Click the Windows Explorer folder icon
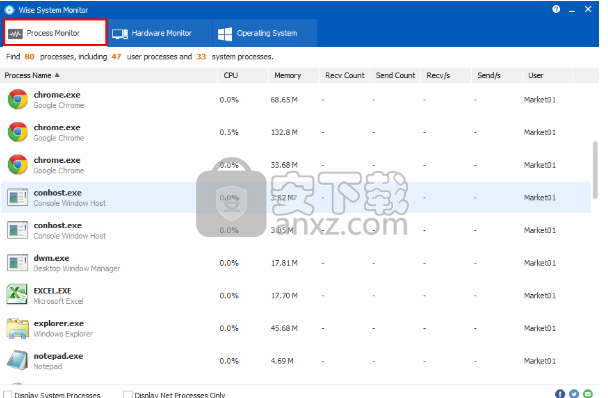 tap(17, 328)
